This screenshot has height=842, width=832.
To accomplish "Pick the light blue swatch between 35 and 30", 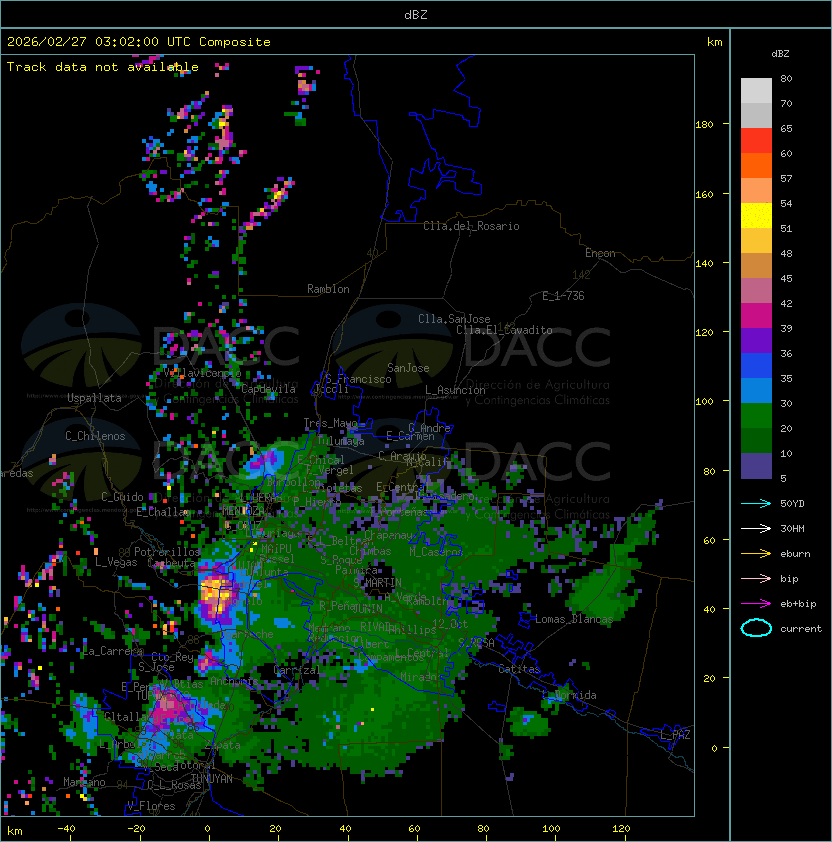I will 756,390.
